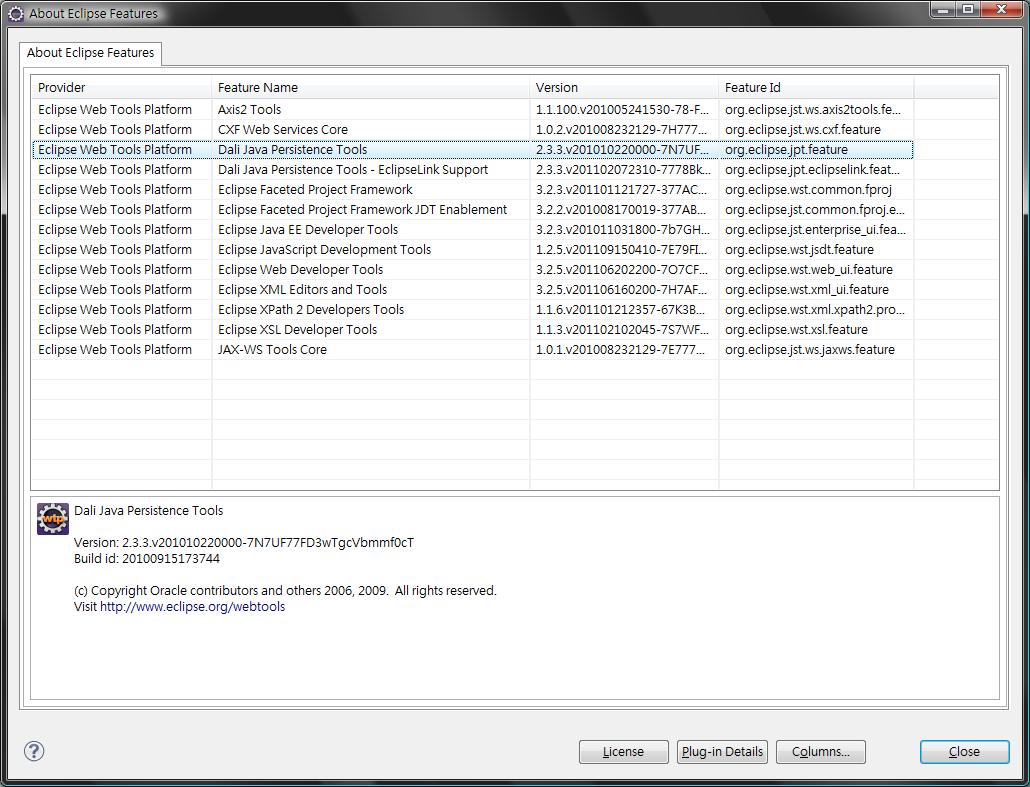Click version 1.1.100.v201005241530 cell

(x=623, y=110)
